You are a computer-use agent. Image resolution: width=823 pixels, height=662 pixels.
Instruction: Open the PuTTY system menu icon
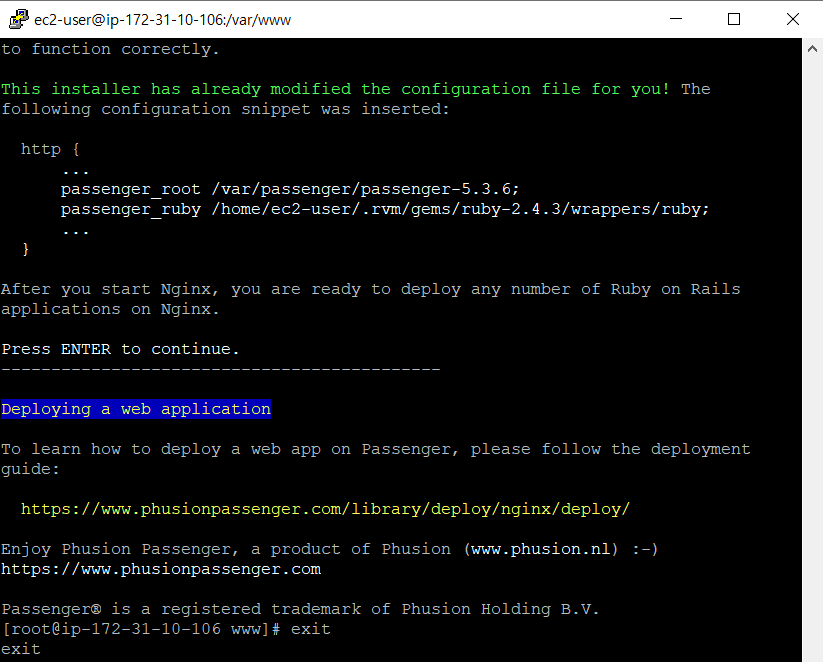(16, 19)
